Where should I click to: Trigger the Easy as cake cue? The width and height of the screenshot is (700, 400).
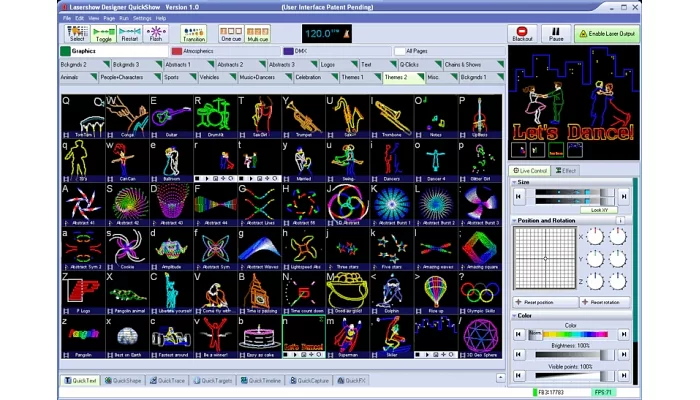(259, 337)
